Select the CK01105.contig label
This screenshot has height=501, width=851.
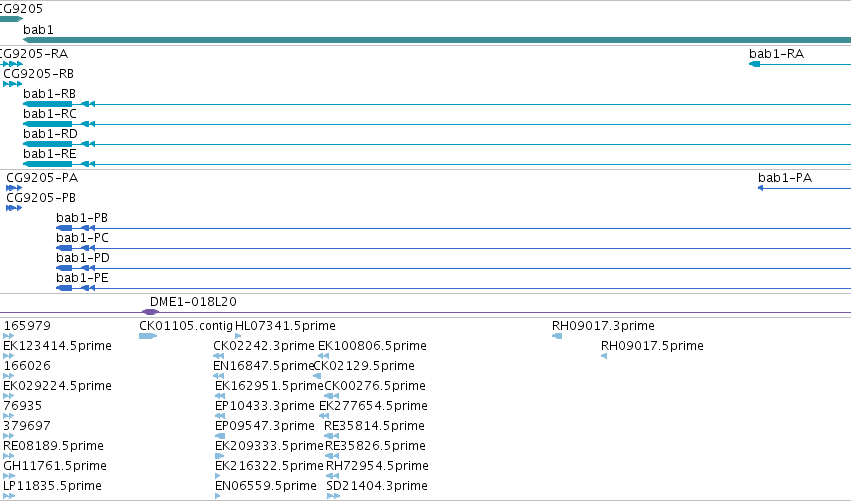(186, 326)
